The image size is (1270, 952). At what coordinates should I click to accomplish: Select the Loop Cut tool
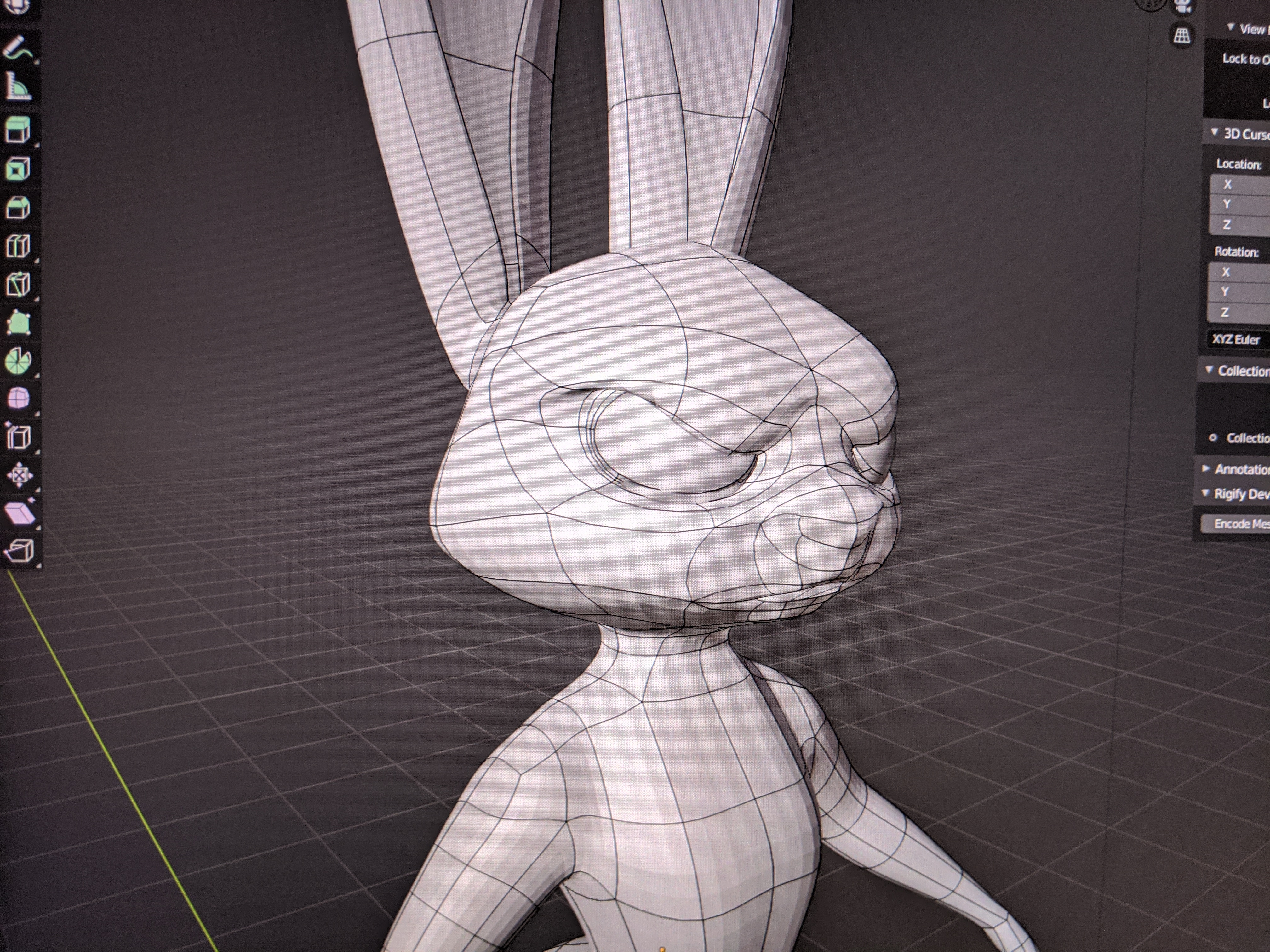(x=17, y=246)
